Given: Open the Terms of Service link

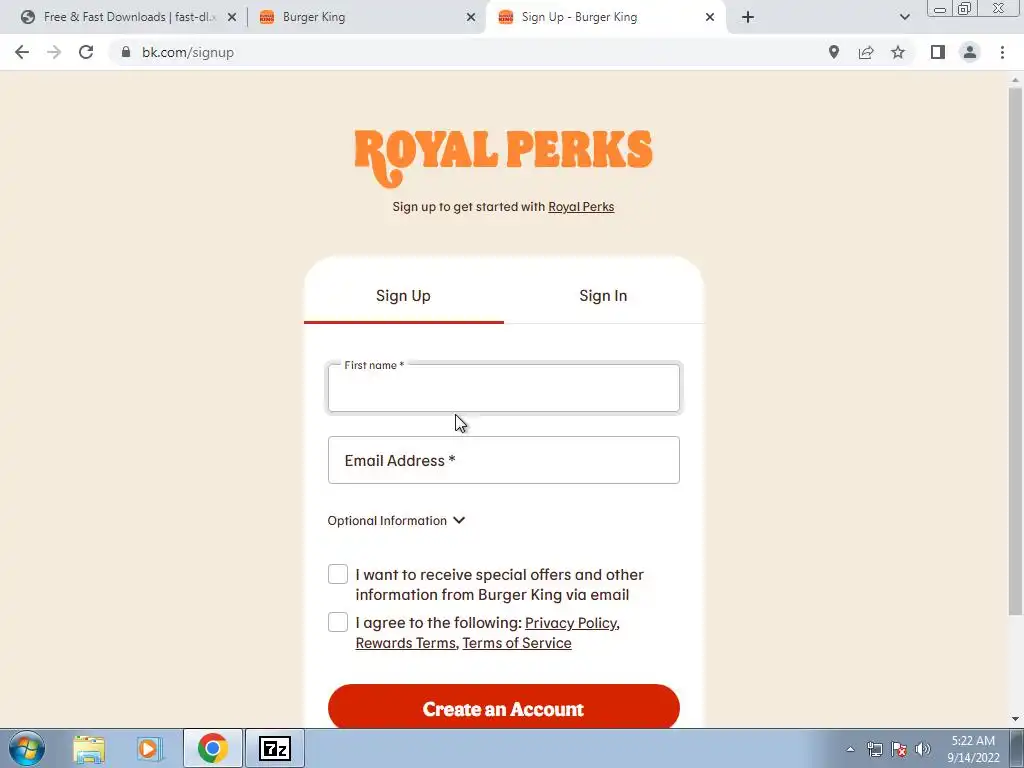Looking at the screenshot, I should click(517, 643).
